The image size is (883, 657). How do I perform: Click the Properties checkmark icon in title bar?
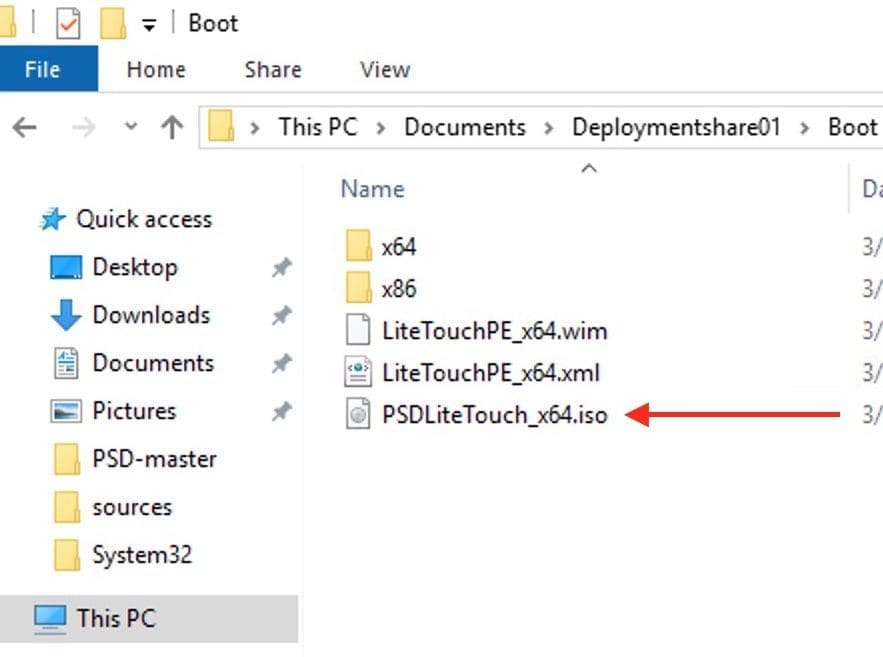(68, 23)
